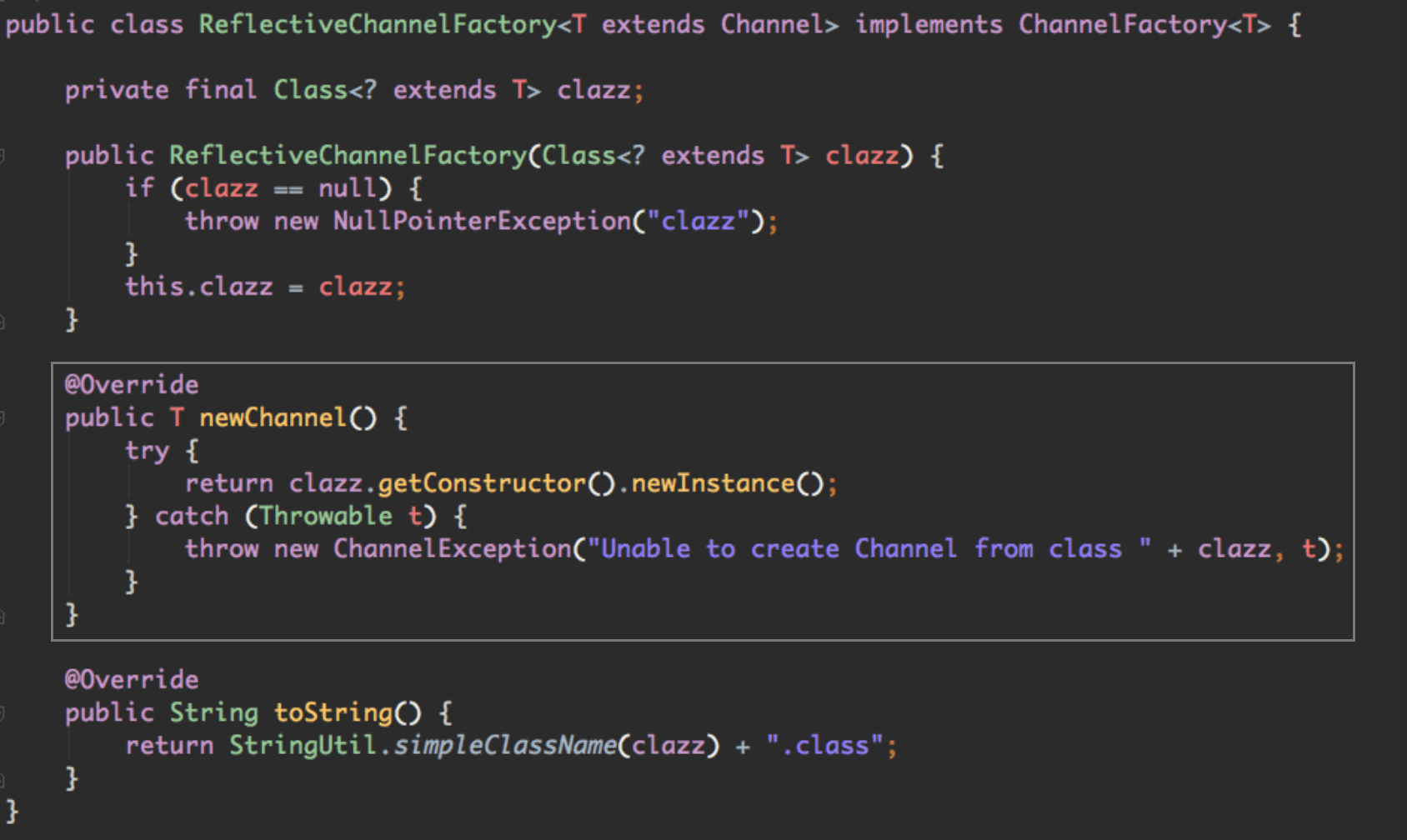Click the newChannel method name
The image size is (1407, 840).
point(273,417)
